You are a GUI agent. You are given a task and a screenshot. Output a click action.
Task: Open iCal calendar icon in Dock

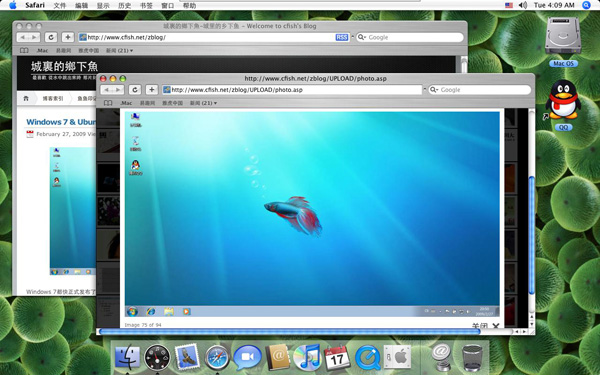337,357
